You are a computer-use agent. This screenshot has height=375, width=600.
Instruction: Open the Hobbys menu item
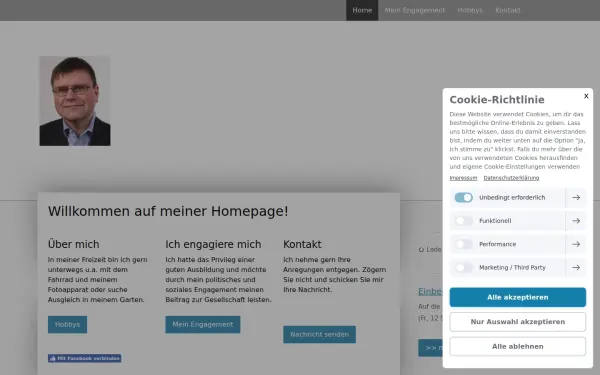click(x=470, y=10)
